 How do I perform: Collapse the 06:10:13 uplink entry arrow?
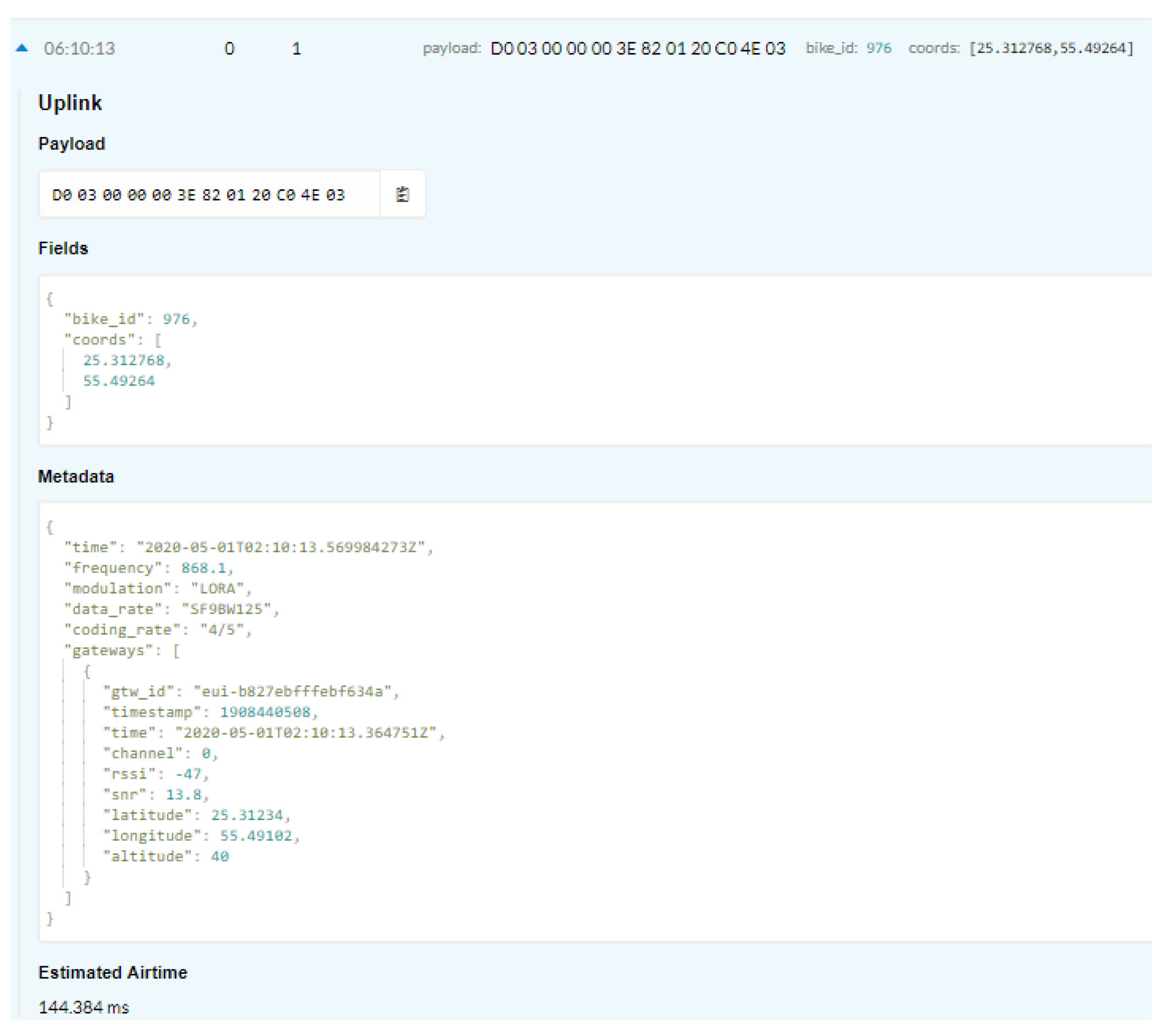tap(22, 48)
